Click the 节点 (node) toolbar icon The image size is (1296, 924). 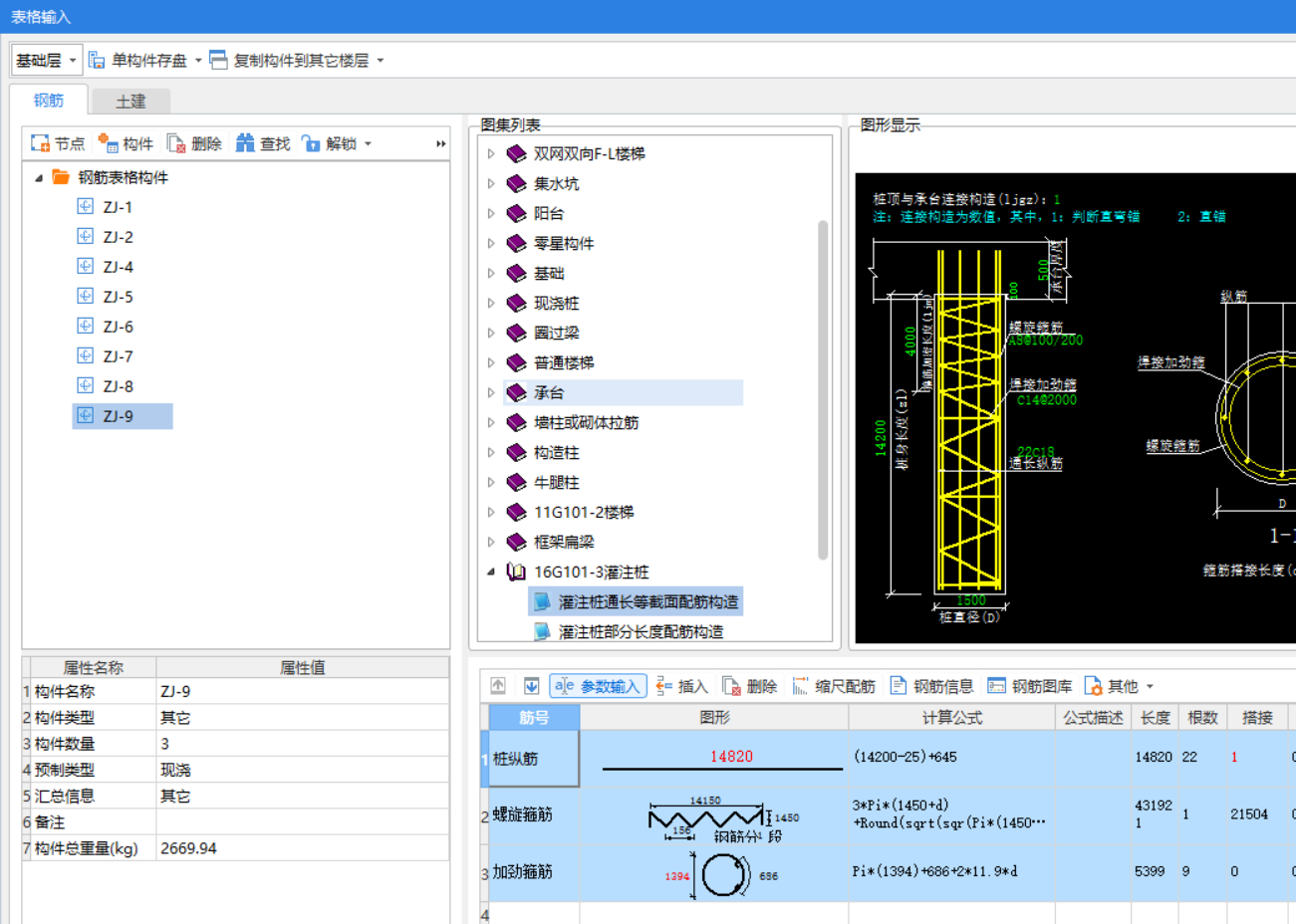(40, 143)
